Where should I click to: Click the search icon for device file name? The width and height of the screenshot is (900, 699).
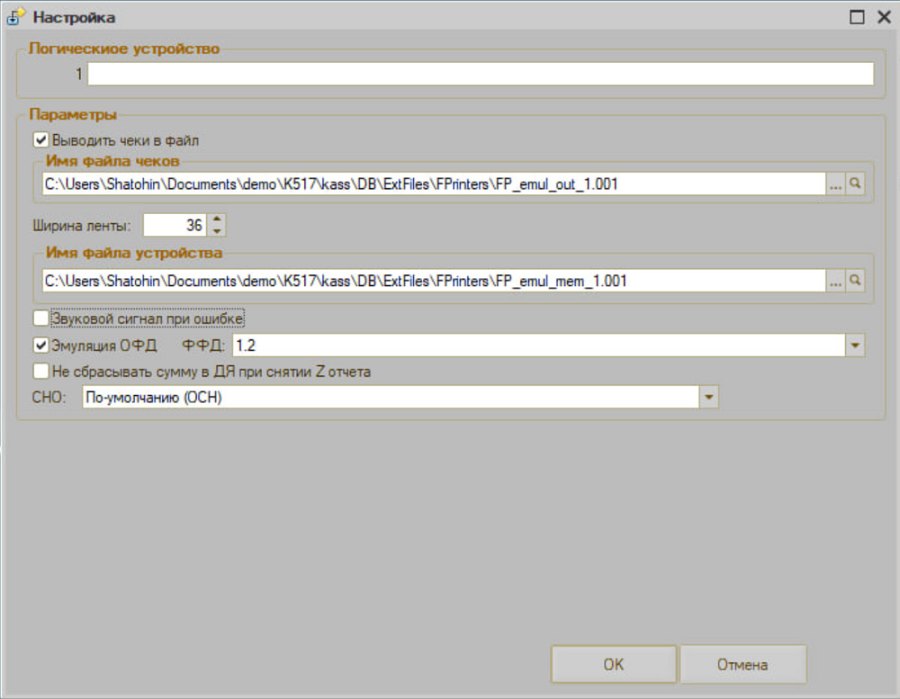click(855, 281)
